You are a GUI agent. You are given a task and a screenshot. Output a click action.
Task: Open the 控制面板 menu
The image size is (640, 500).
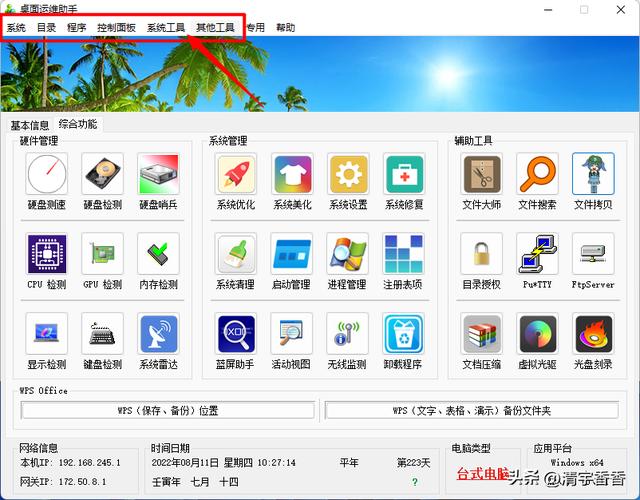[x=116, y=27]
